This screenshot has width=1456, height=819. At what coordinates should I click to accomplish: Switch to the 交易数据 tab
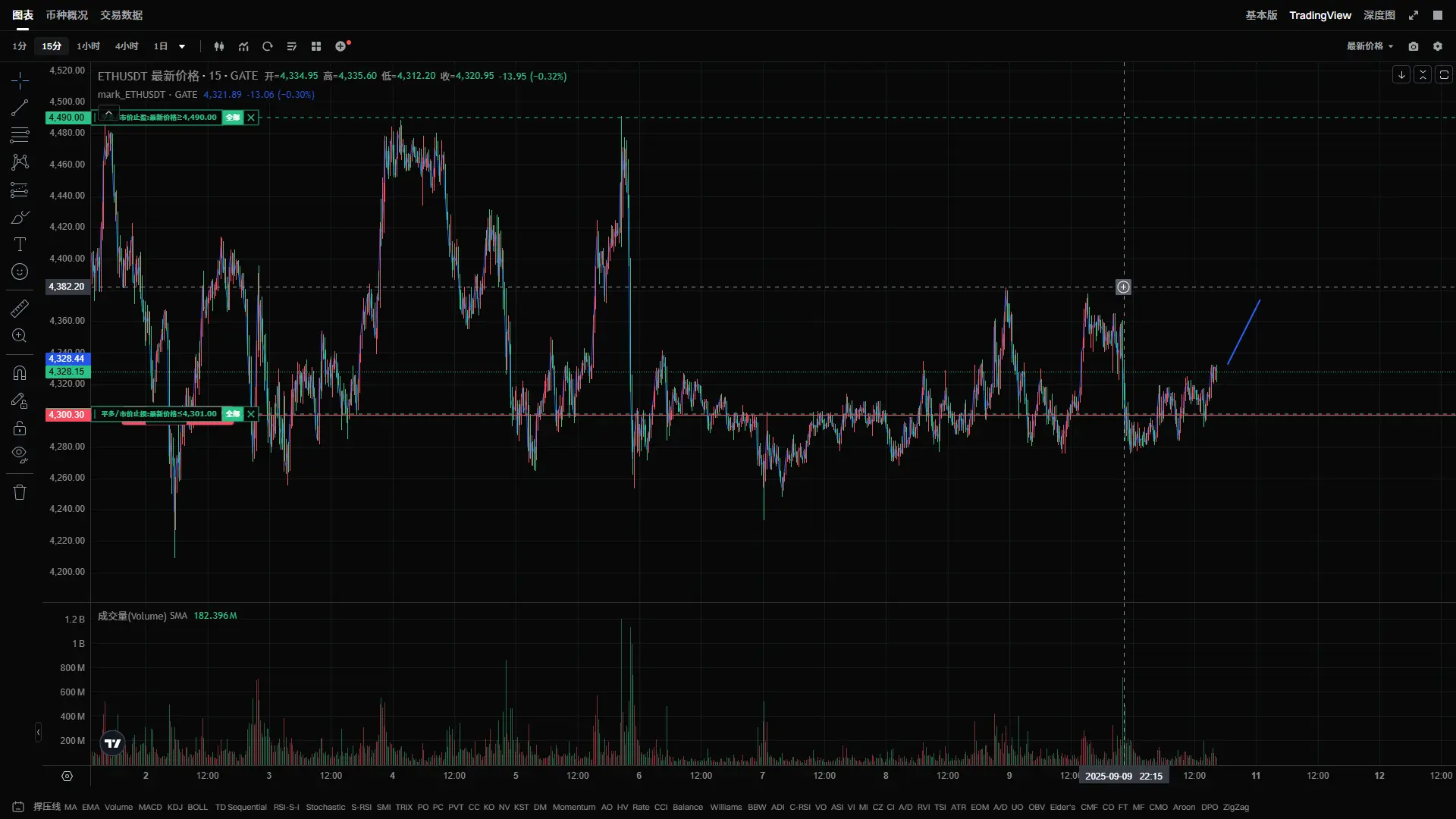tap(121, 15)
